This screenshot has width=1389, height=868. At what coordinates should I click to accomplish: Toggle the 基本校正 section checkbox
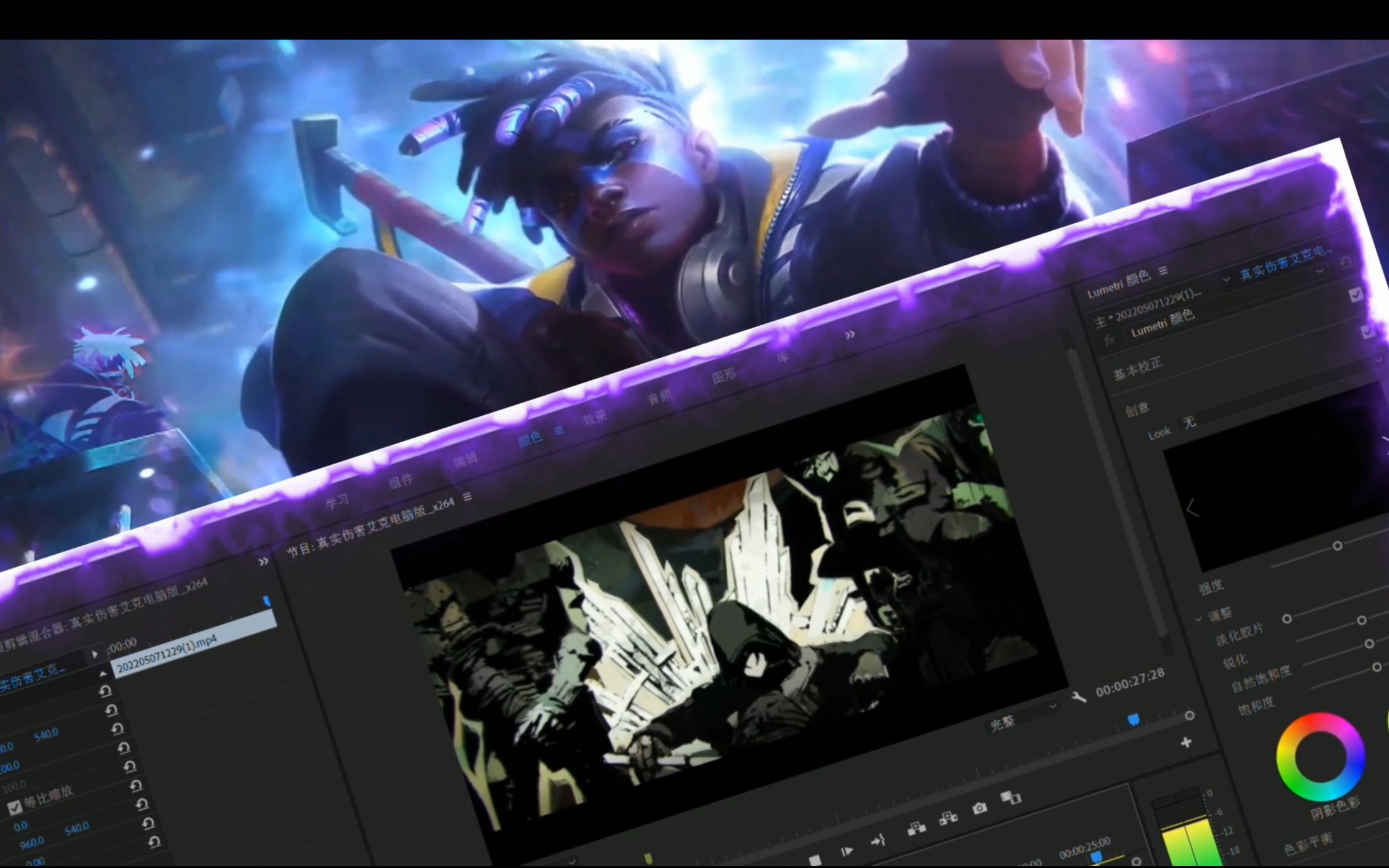(x=1356, y=294)
